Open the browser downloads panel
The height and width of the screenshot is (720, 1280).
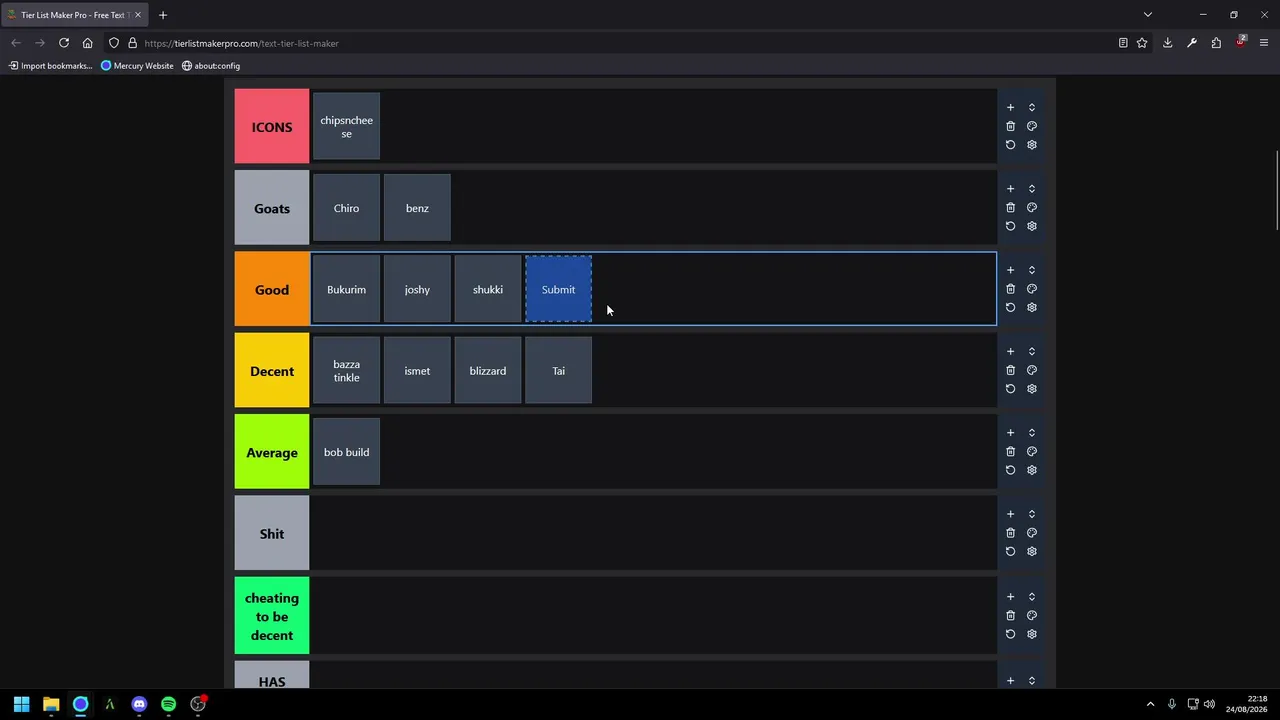tap(1167, 43)
